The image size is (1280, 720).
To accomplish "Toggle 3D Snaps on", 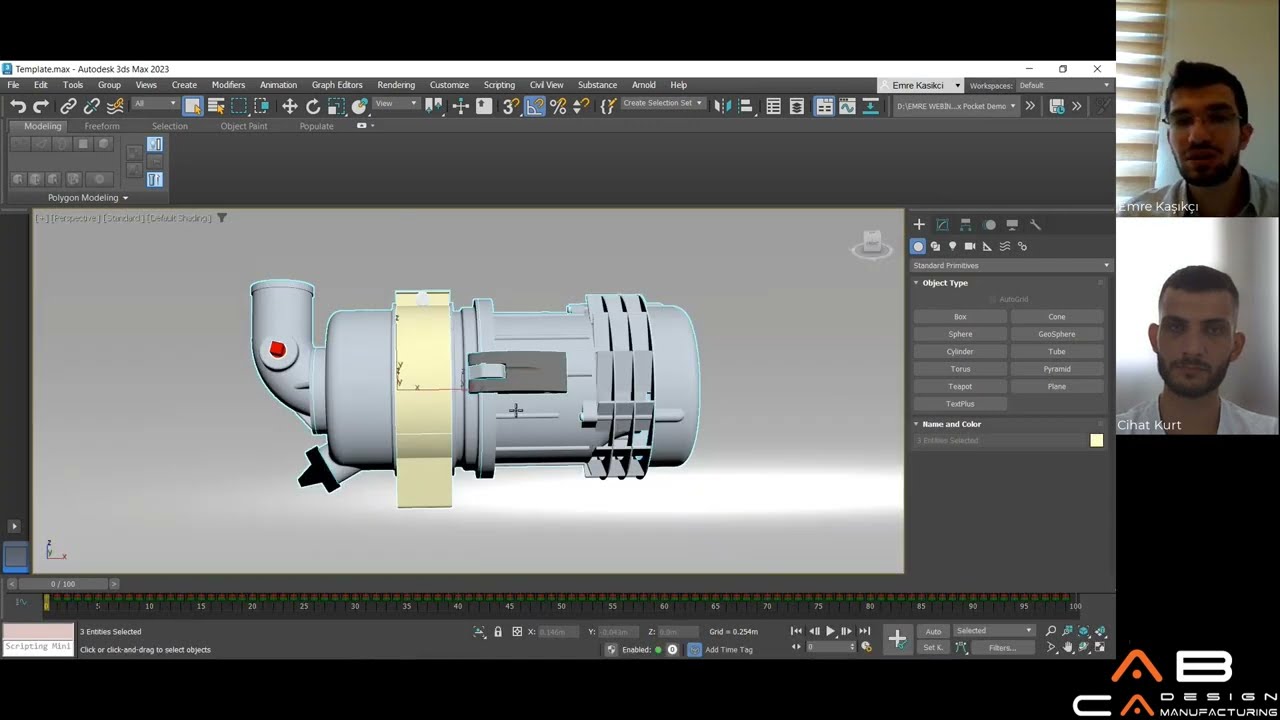I will (x=511, y=106).
